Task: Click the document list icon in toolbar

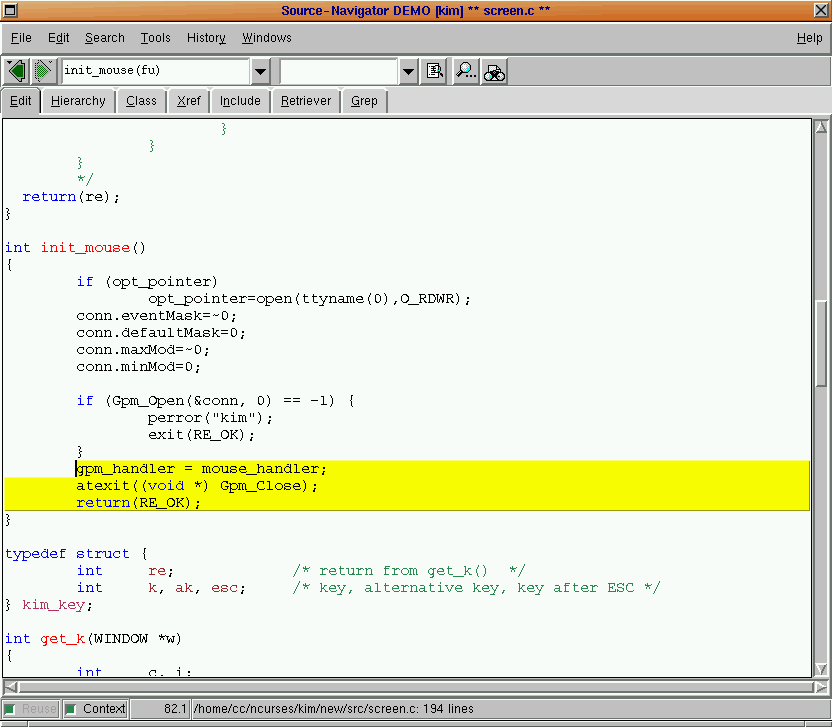Action: (x=435, y=71)
